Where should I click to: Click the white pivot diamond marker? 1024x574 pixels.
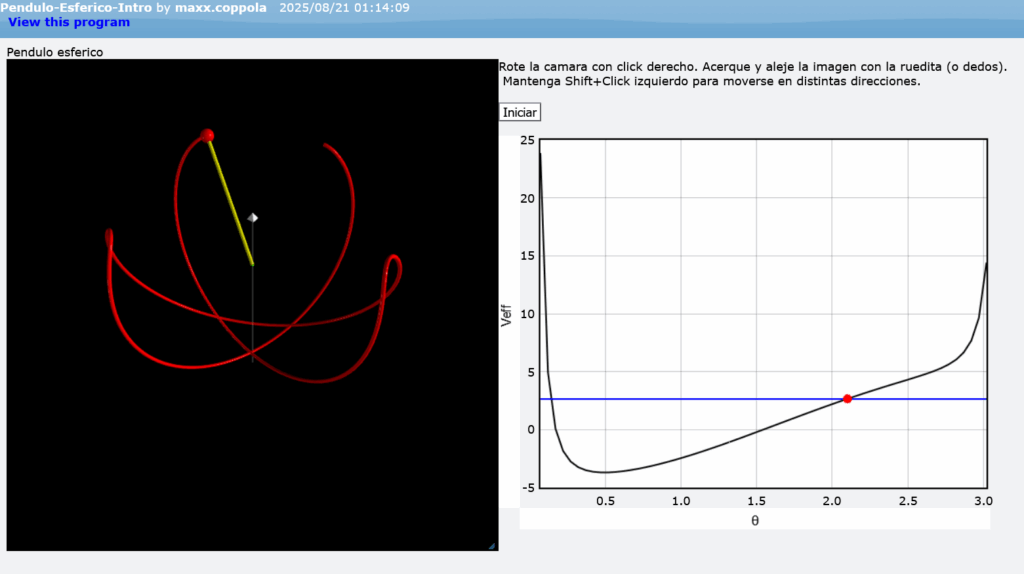click(x=253, y=217)
